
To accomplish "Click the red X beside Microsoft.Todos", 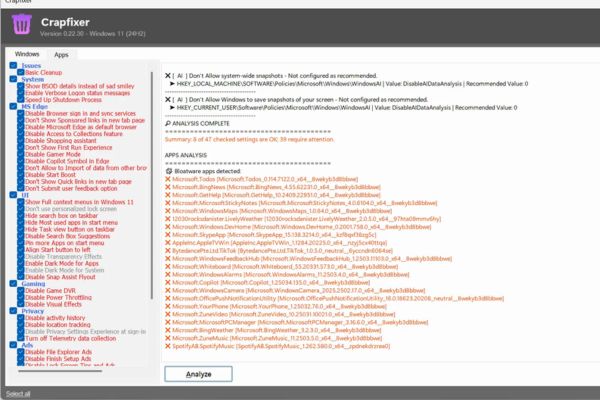I will (168, 179).
